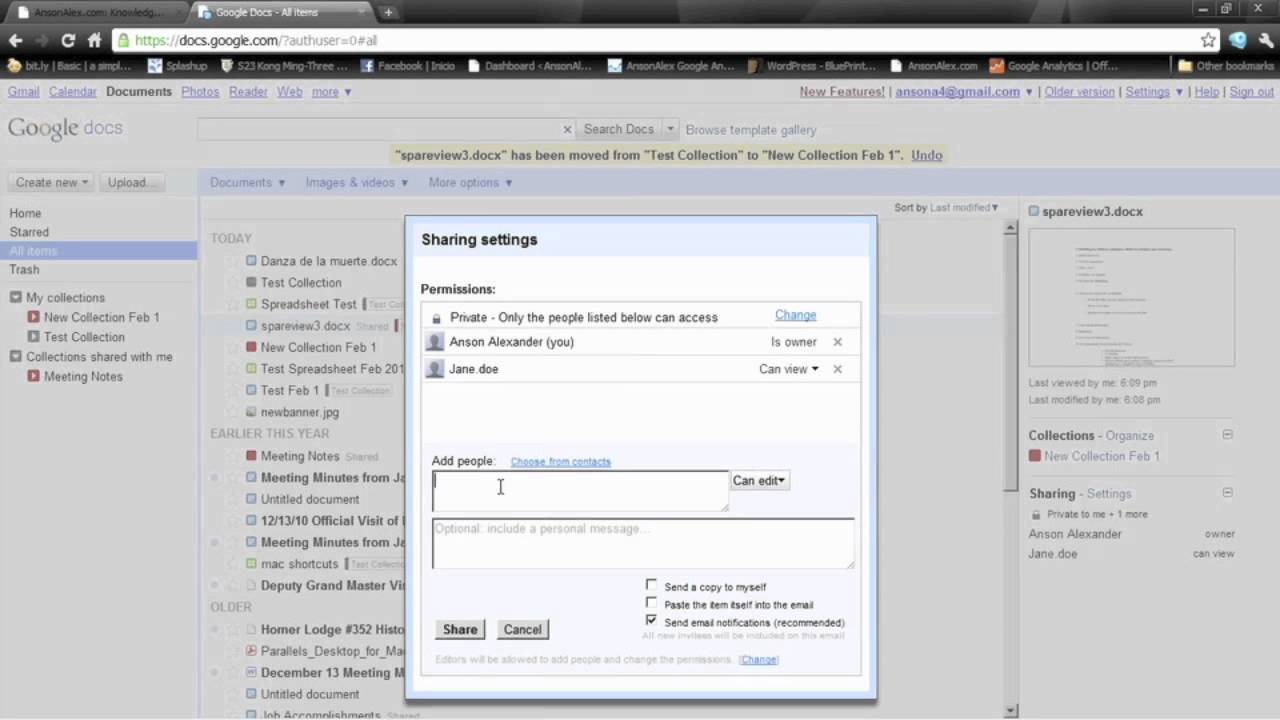
Task: Click the X next to Is owner
Action: point(838,342)
